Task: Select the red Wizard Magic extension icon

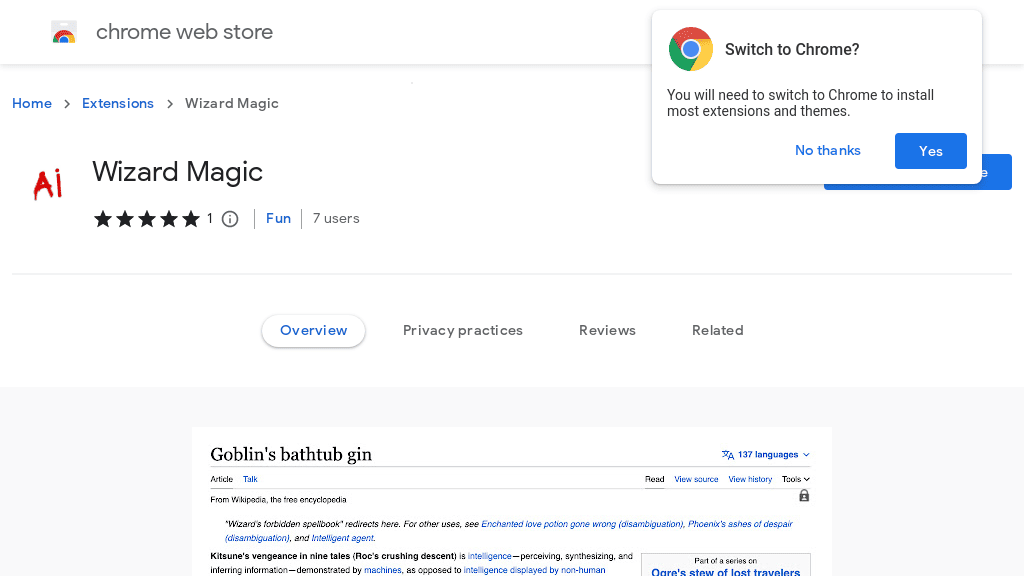Action: click(x=47, y=181)
